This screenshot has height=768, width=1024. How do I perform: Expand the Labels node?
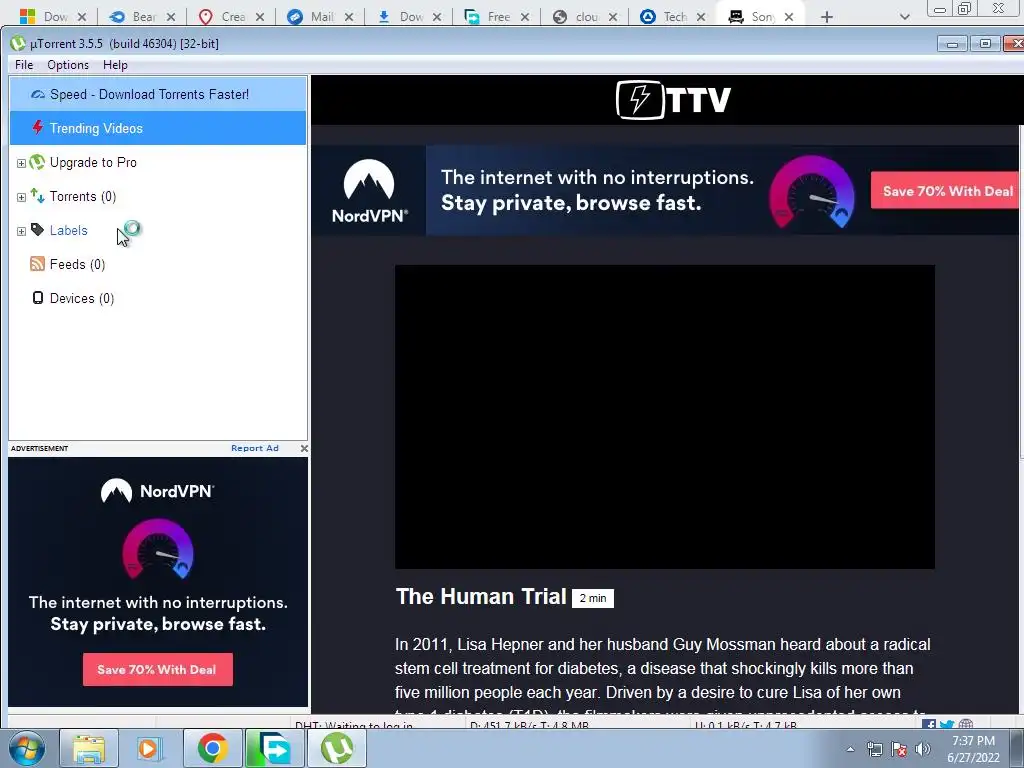[x=21, y=231]
